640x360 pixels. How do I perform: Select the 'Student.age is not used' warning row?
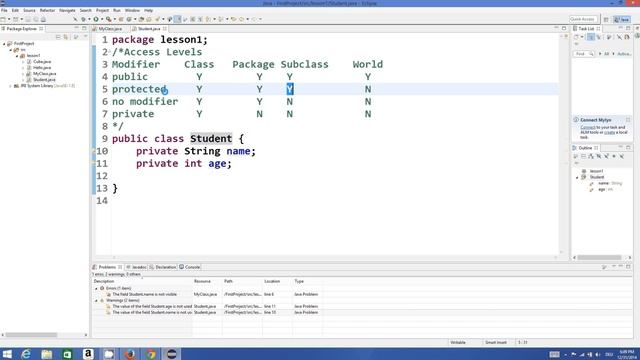click(206, 306)
